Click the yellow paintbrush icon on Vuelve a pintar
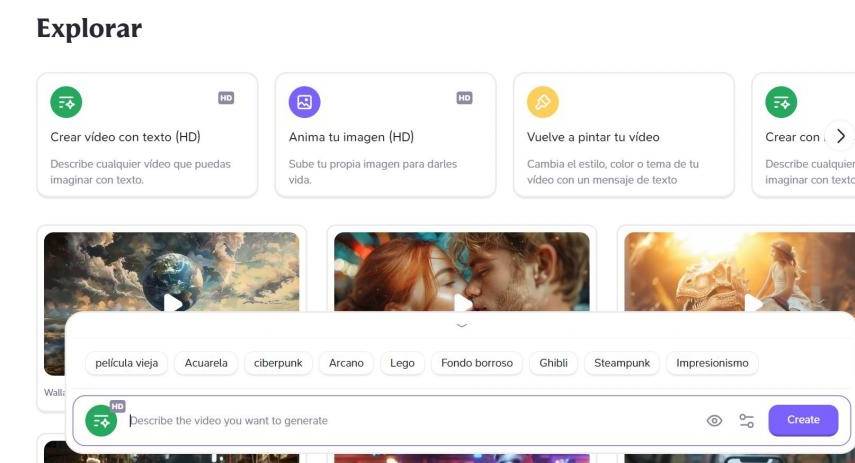This screenshot has width=855, height=463. 543,102
